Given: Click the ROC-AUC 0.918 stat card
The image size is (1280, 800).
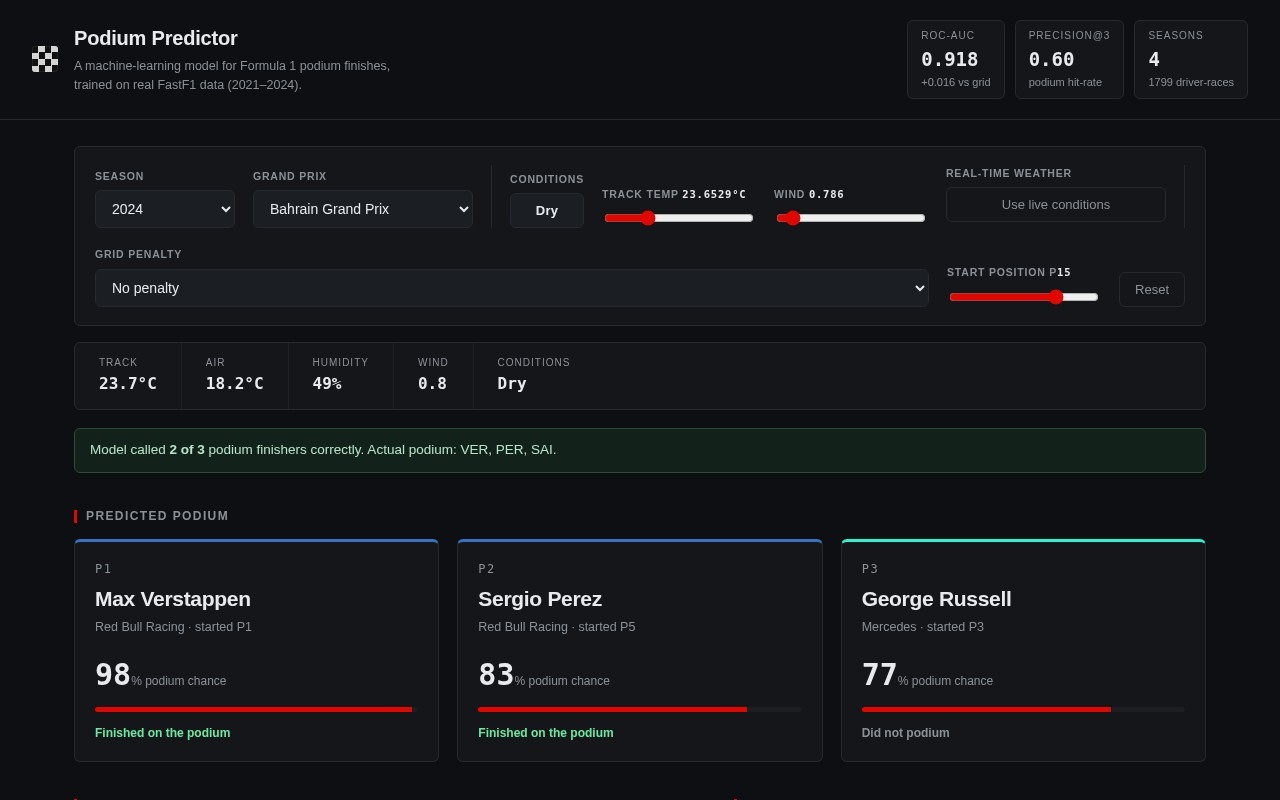Looking at the screenshot, I should [956, 59].
